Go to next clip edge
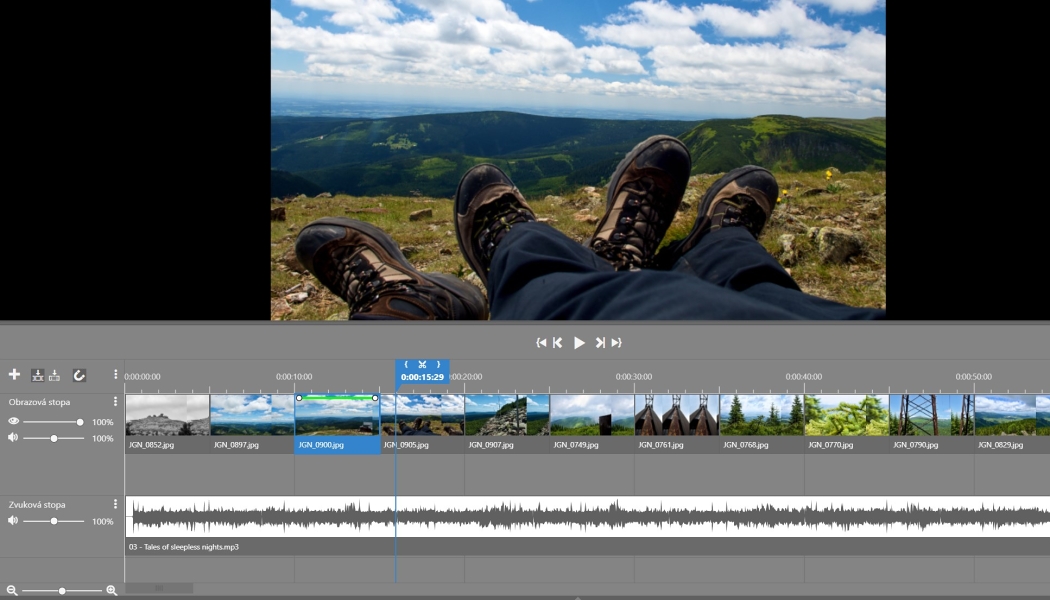Image resolution: width=1050 pixels, height=600 pixels. 600,343
